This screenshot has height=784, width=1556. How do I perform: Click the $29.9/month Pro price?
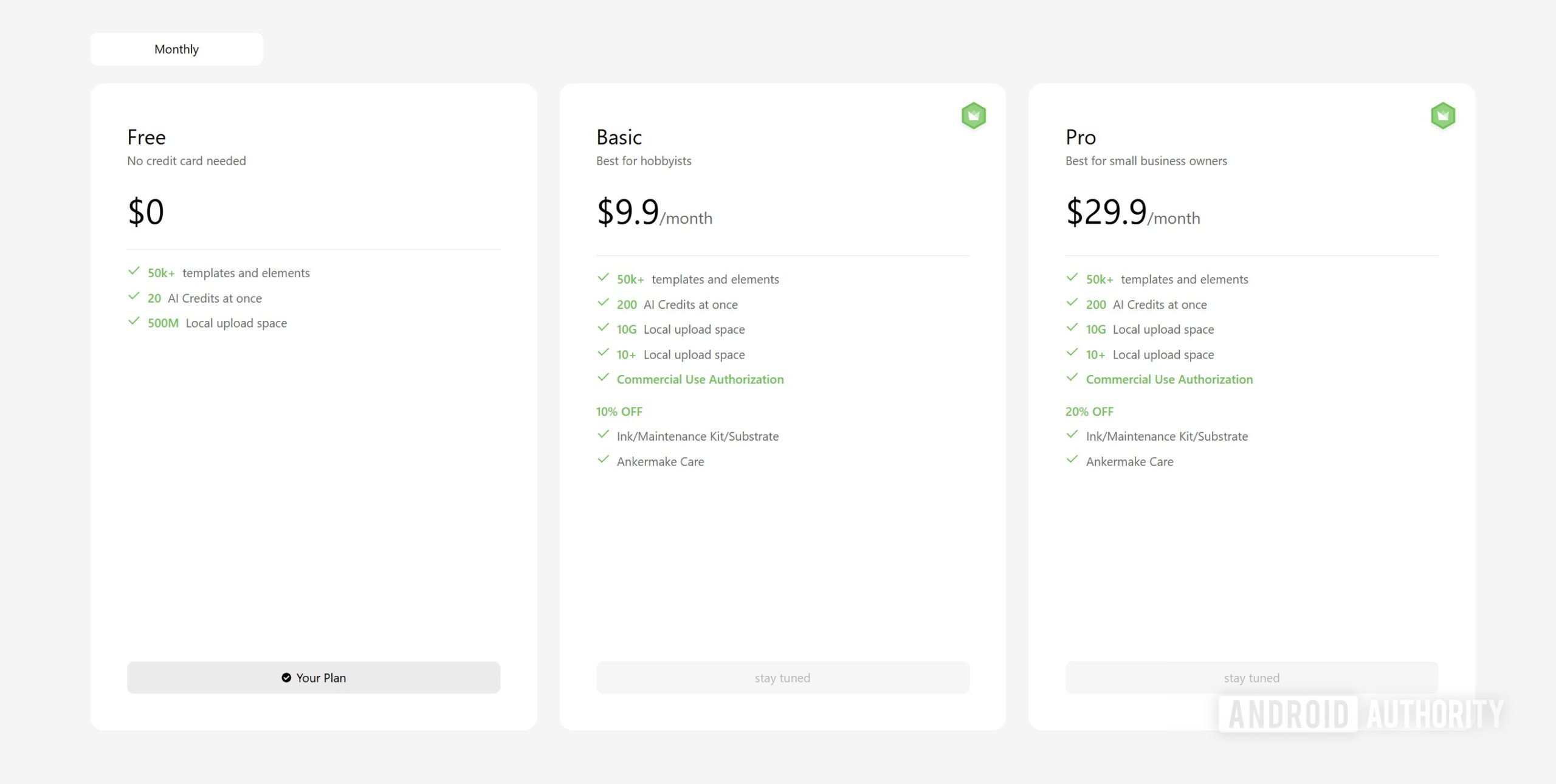click(1132, 213)
